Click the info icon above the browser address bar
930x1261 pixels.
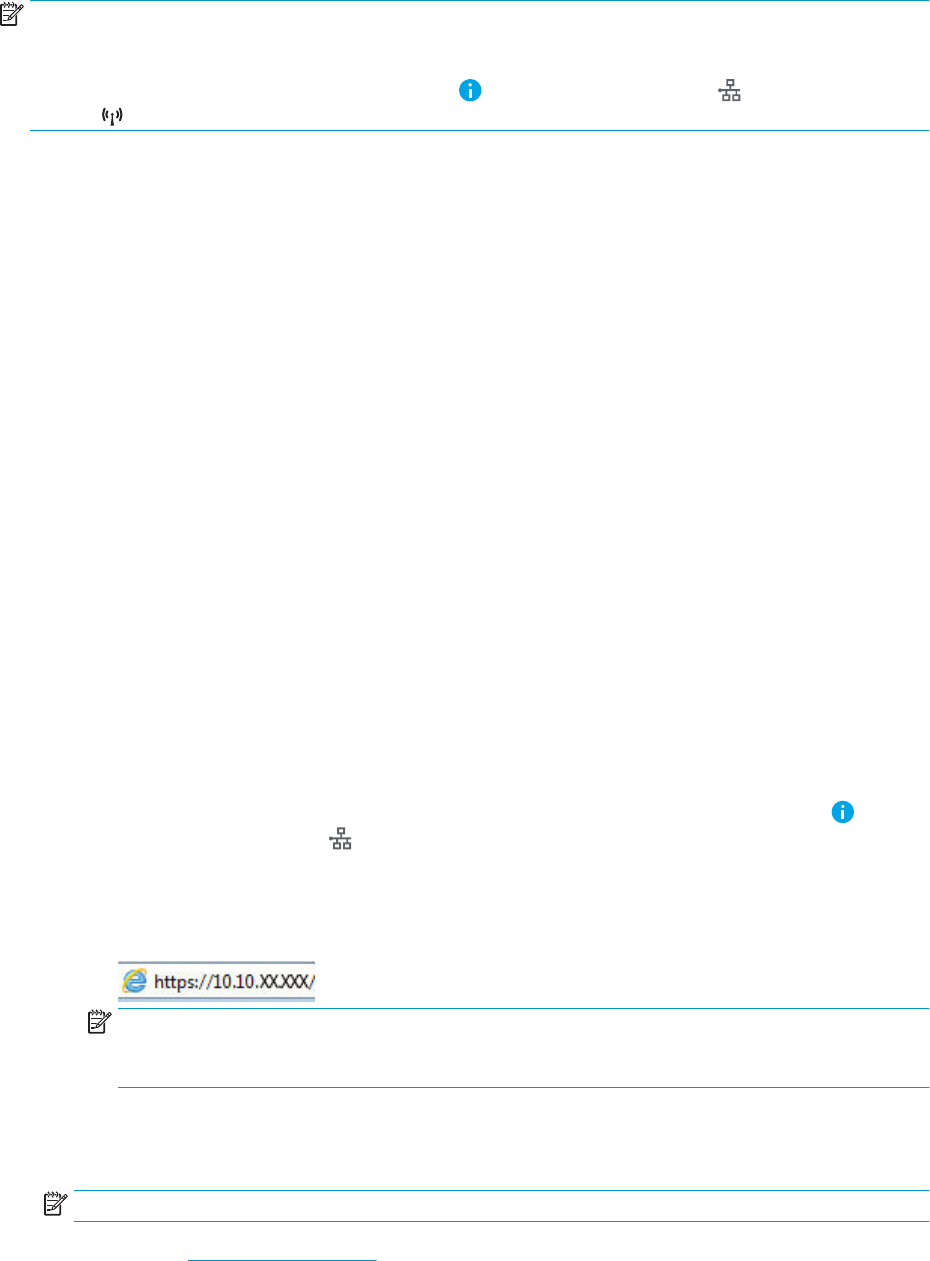pyautogui.click(x=843, y=813)
